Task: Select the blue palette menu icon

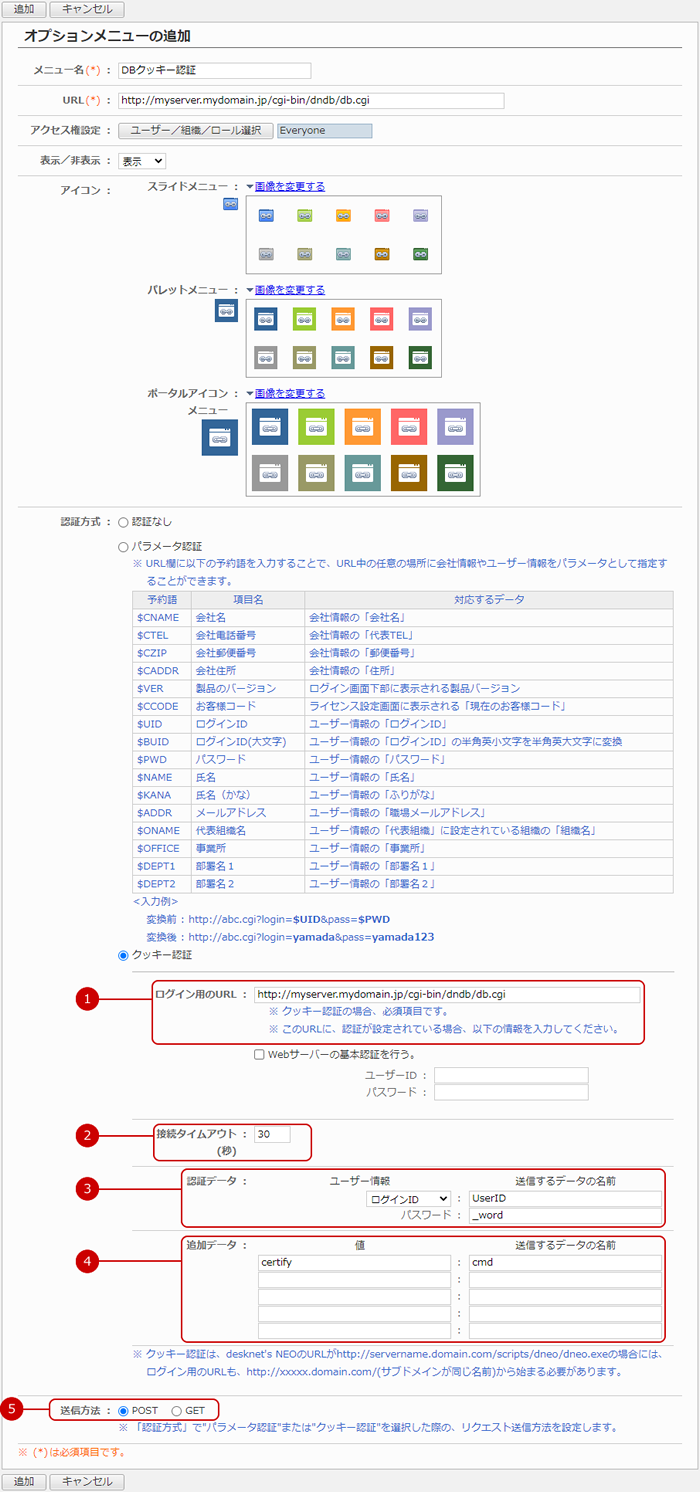Action: pyautogui.click(x=266, y=319)
